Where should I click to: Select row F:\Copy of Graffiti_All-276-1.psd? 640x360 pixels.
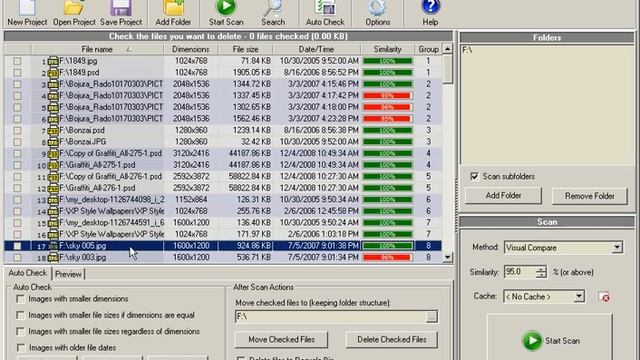point(223,177)
